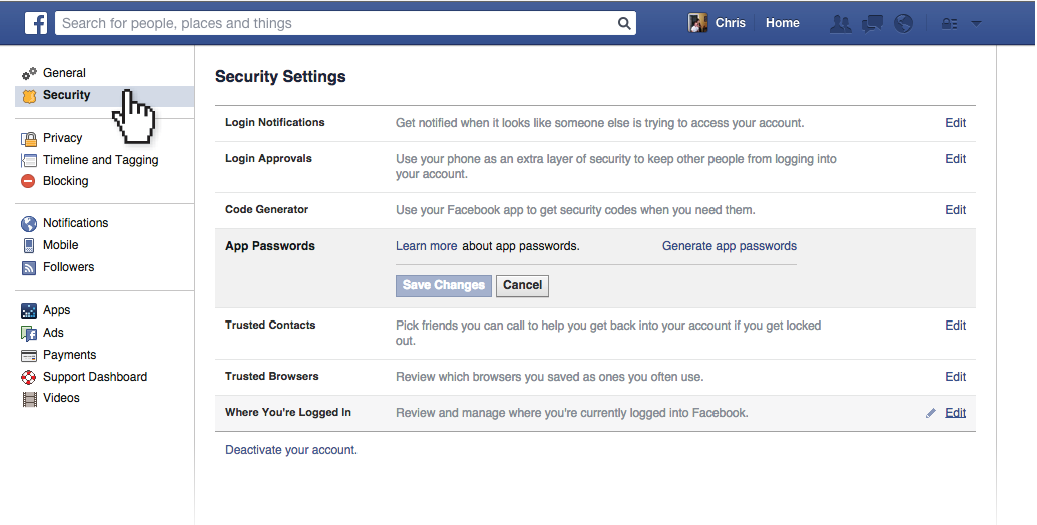Viewport: 1037px width, 525px height.
Task: Click Chris's profile picture thumbnail
Action: point(698,23)
